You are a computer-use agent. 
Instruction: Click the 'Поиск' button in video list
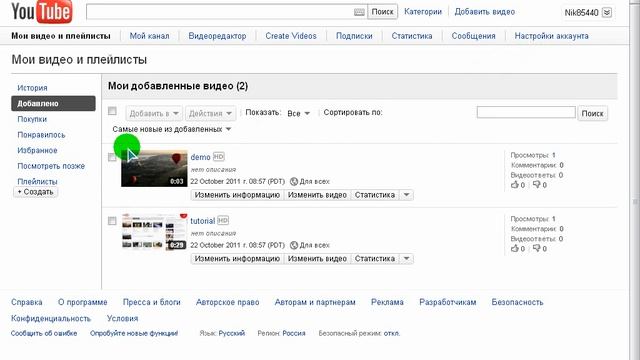tap(592, 113)
